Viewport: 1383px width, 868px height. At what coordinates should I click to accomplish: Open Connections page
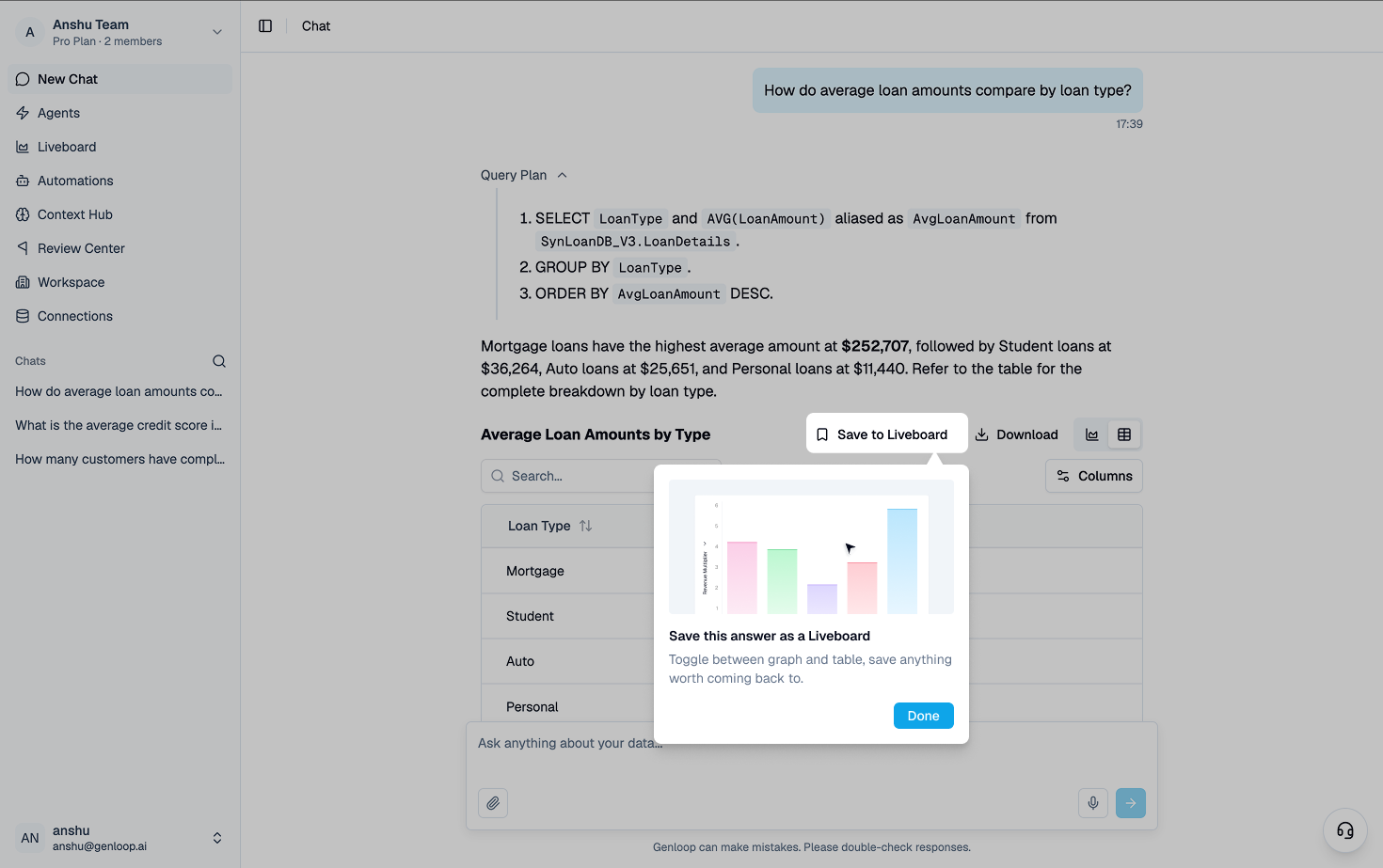119,316
